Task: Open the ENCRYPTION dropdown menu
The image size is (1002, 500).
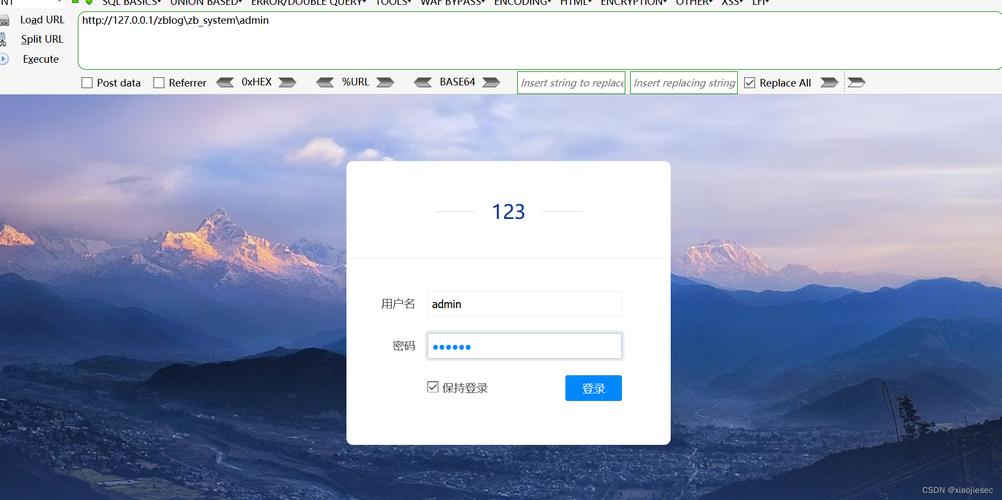Action: click(x=633, y=3)
